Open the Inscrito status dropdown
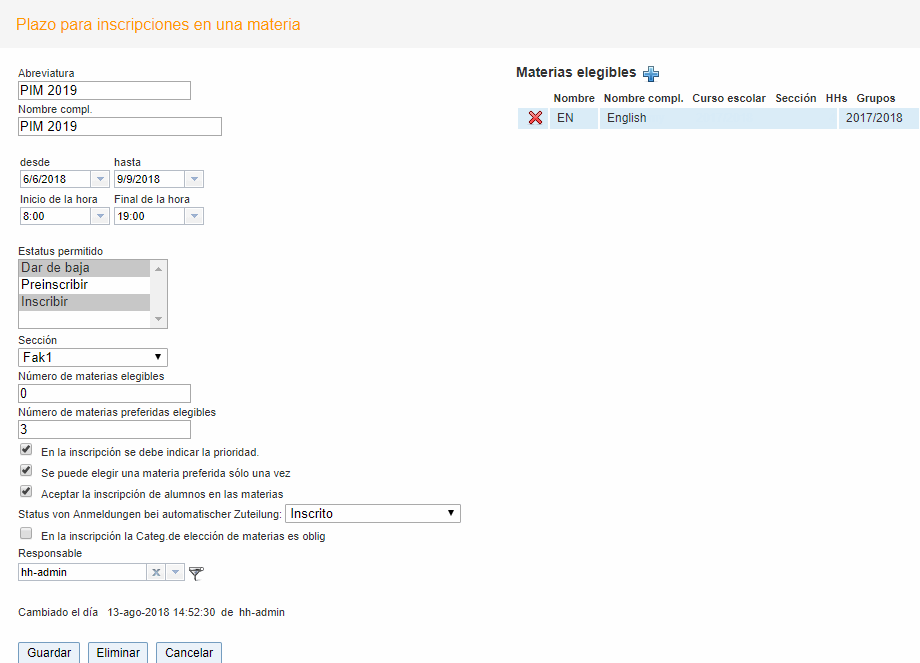This screenshot has height=663, width=920. point(372,514)
